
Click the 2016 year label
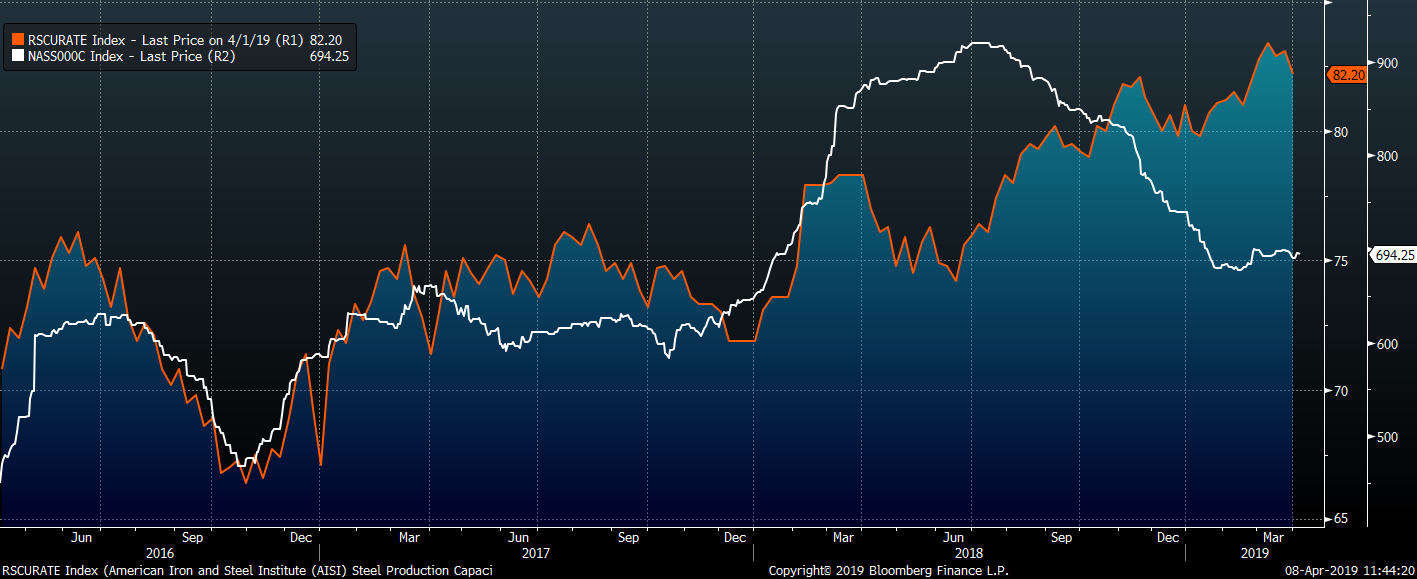click(160, 552)
